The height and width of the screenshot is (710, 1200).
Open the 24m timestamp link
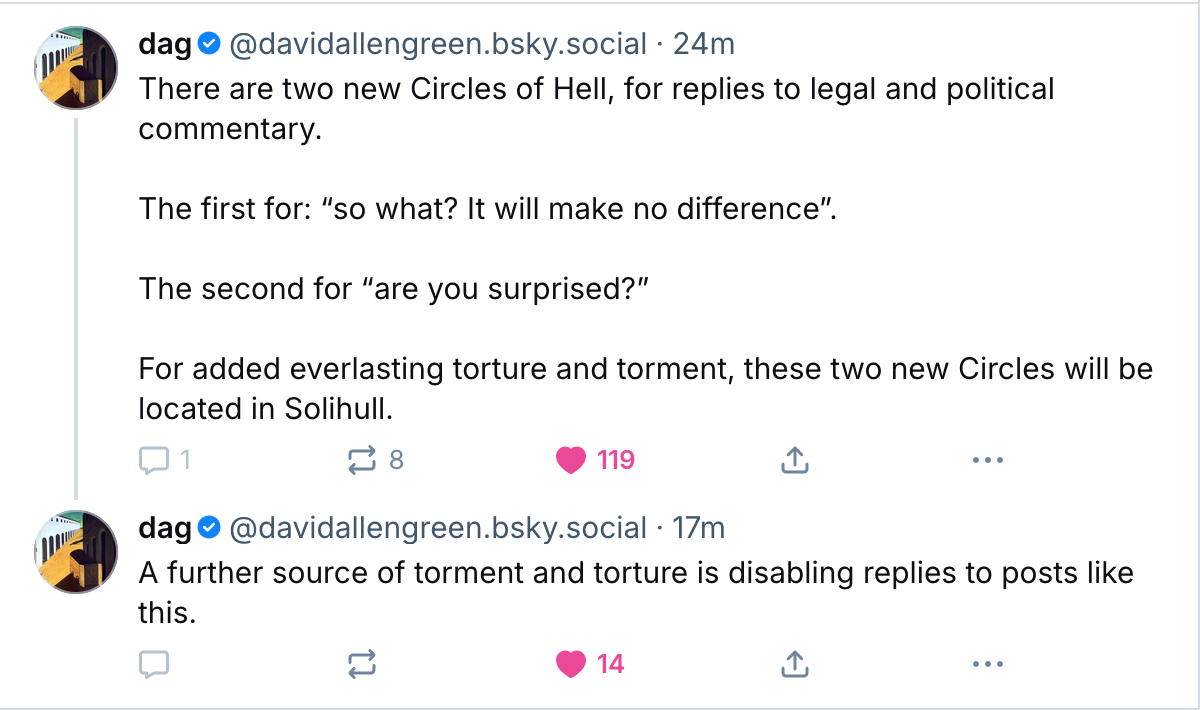[704, 45]
